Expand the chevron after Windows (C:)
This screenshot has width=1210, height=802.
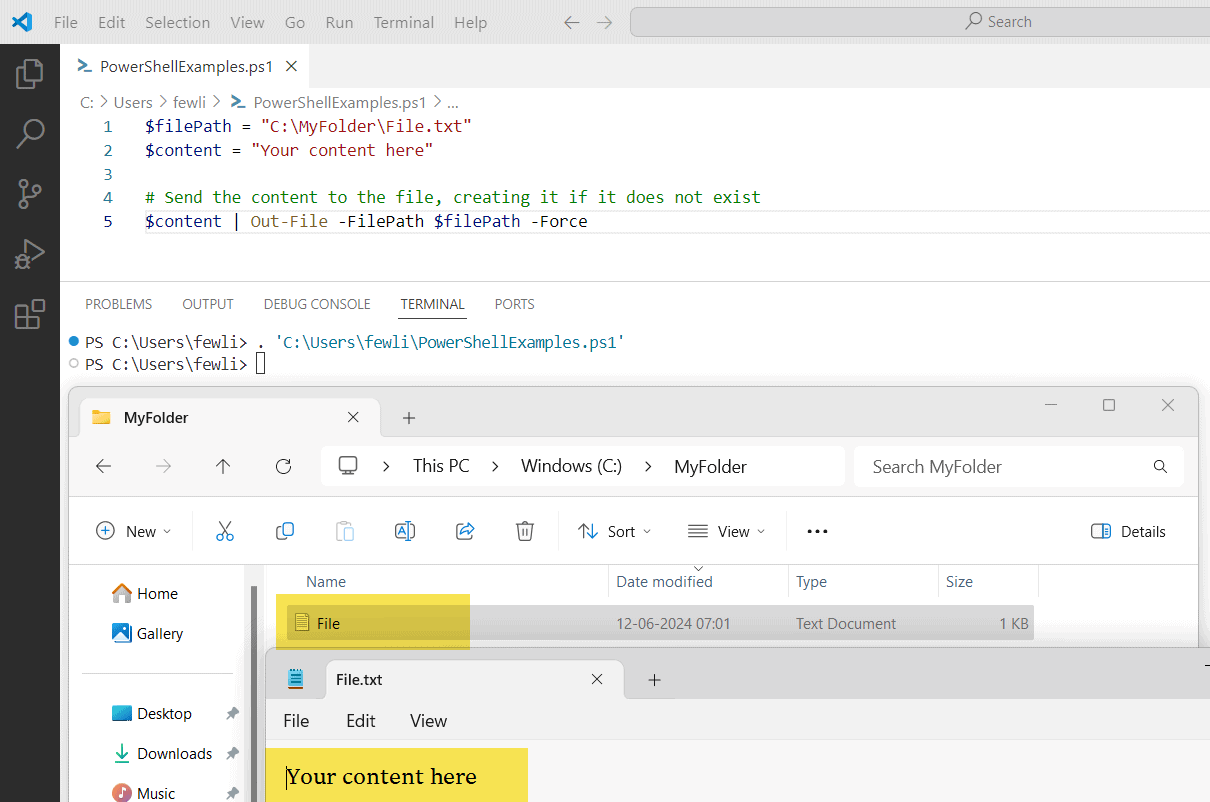click(648, 466)
